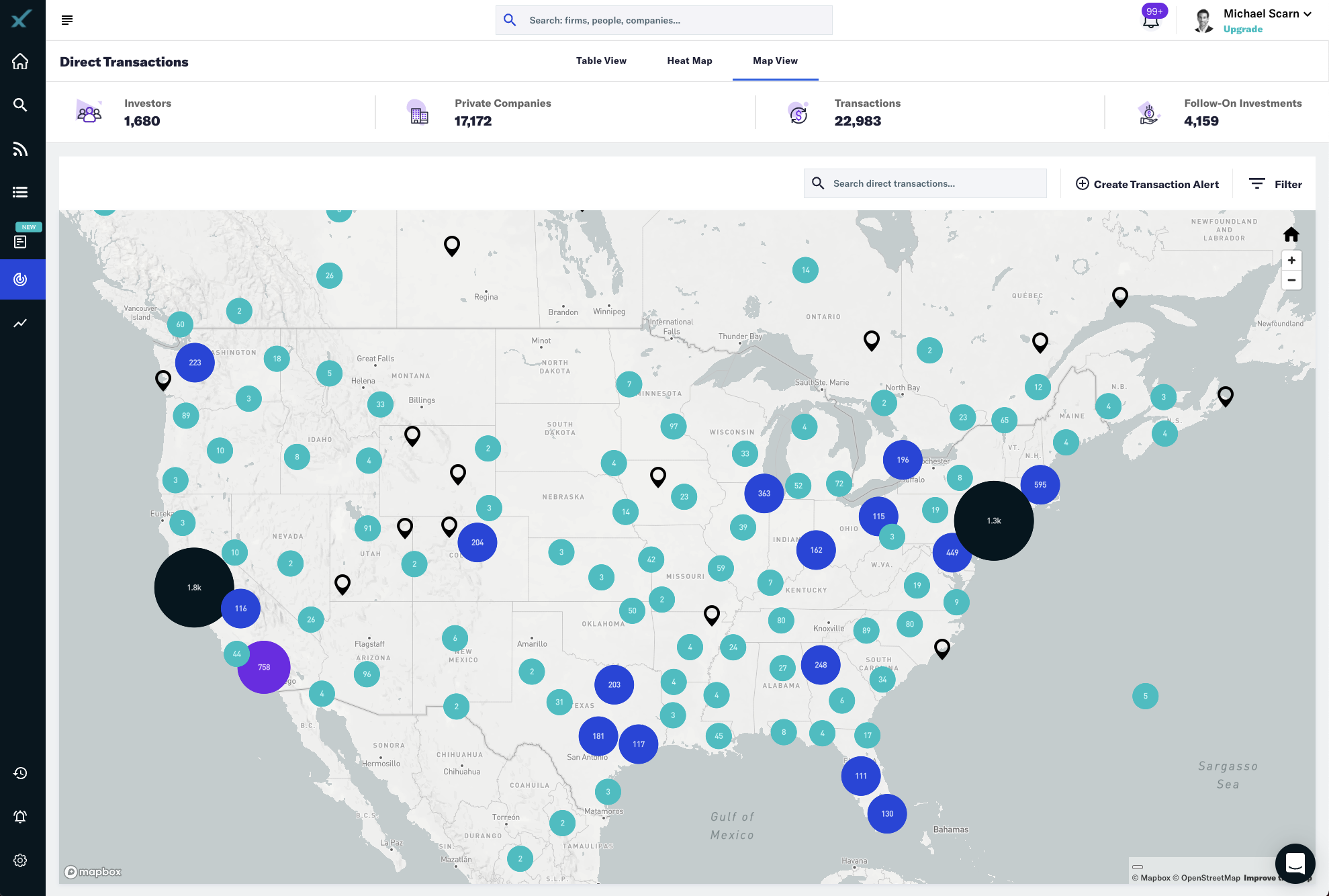
Task: Switch to the Heat Map tab
Action: tap(689, 60)
